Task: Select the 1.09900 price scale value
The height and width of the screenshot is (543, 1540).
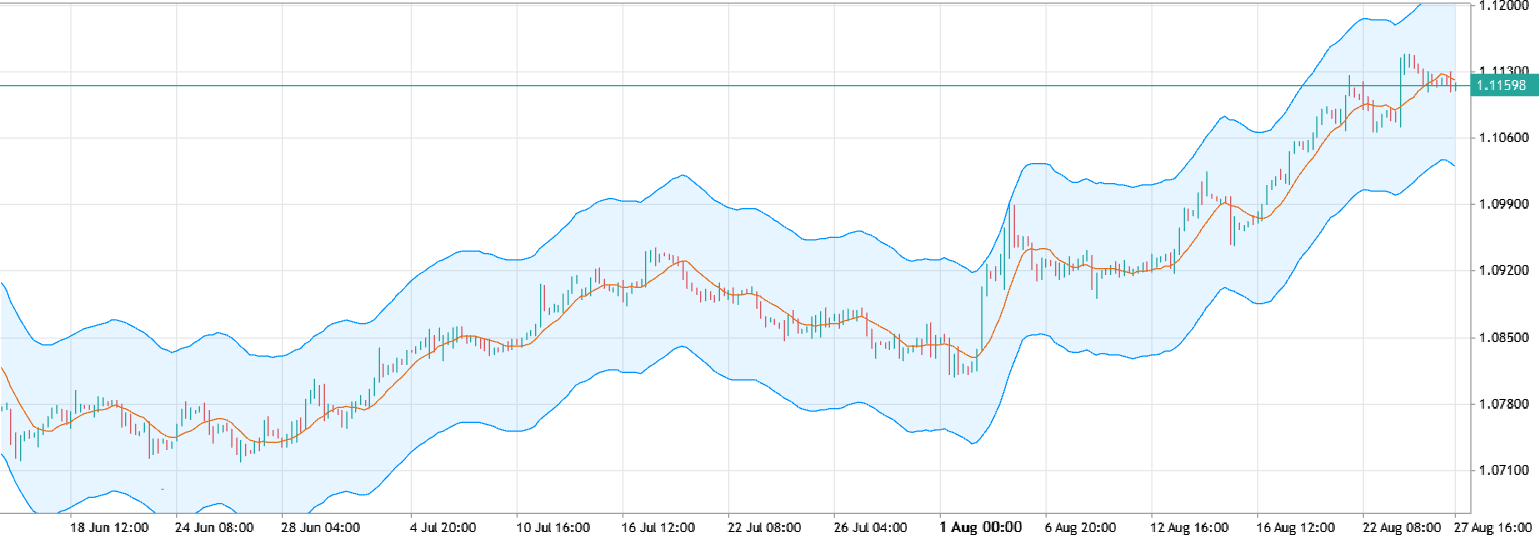Action: 1505,204
